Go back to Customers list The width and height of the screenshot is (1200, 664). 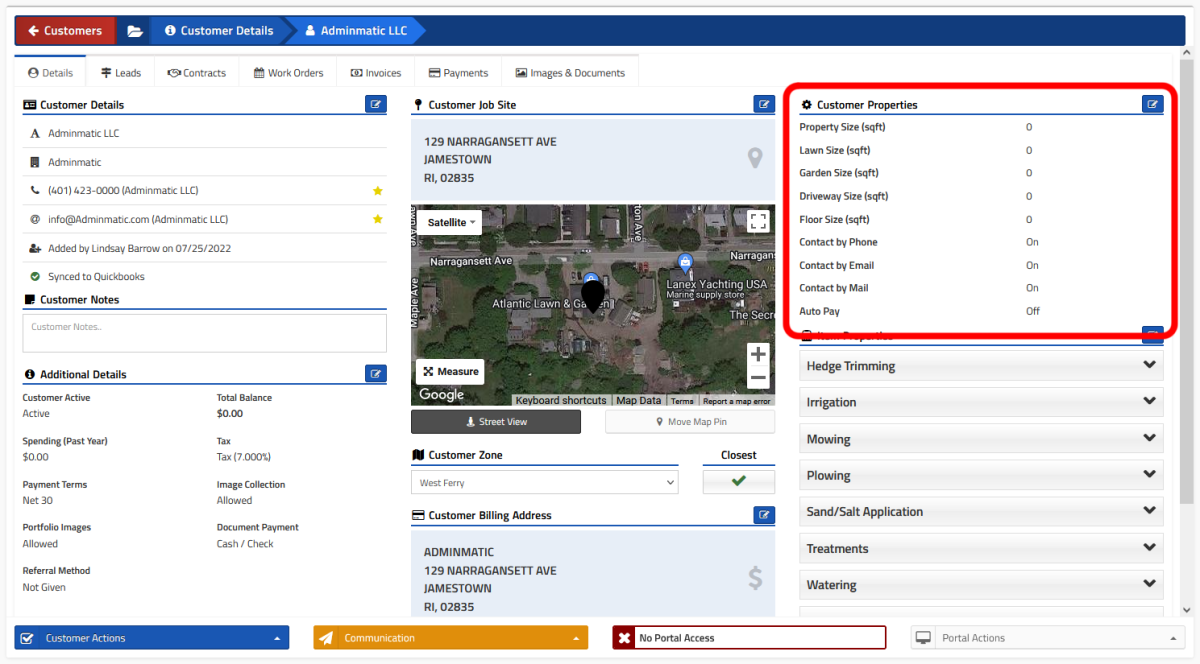tap(65, 31)
